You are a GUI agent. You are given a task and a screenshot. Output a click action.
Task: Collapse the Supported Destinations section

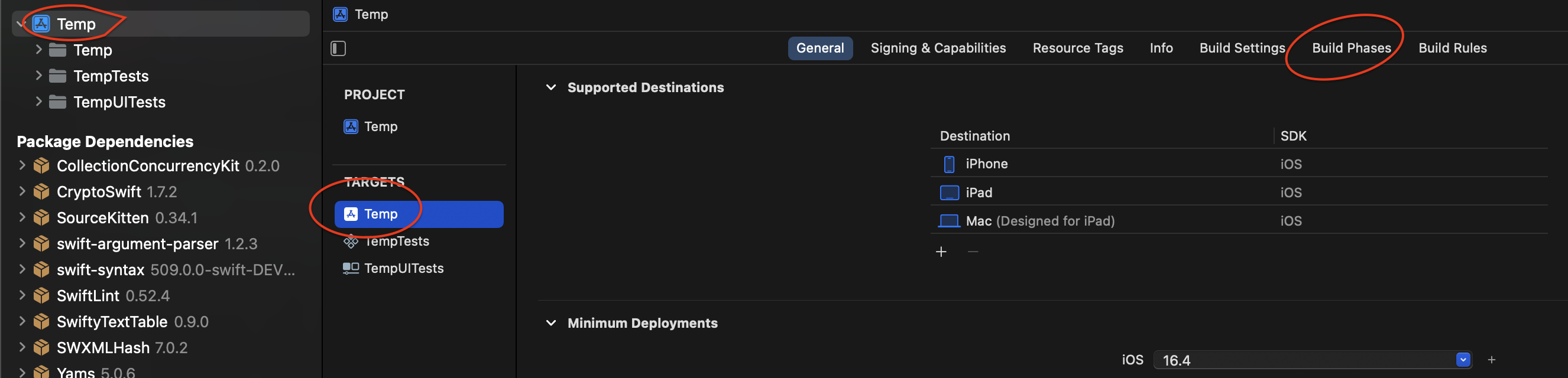[x=551, y=87]
